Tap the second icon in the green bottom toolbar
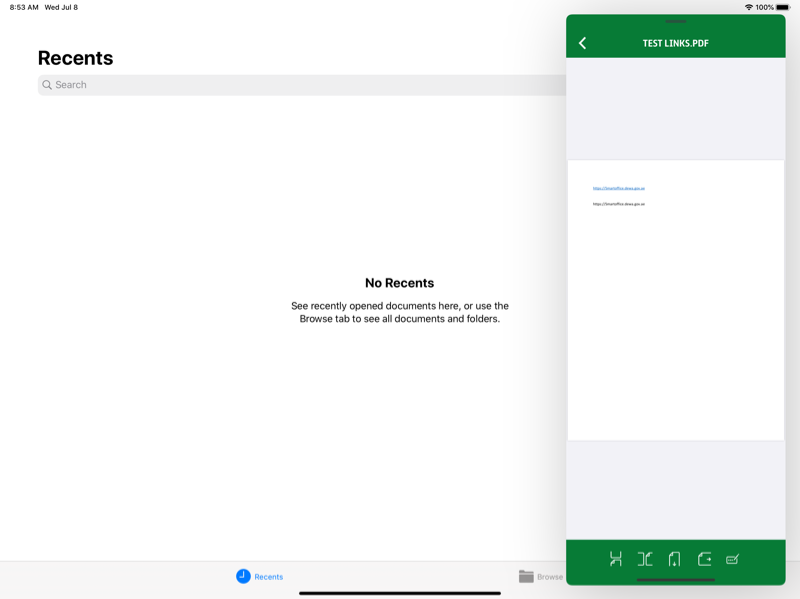800x599 pixels. 645,559
